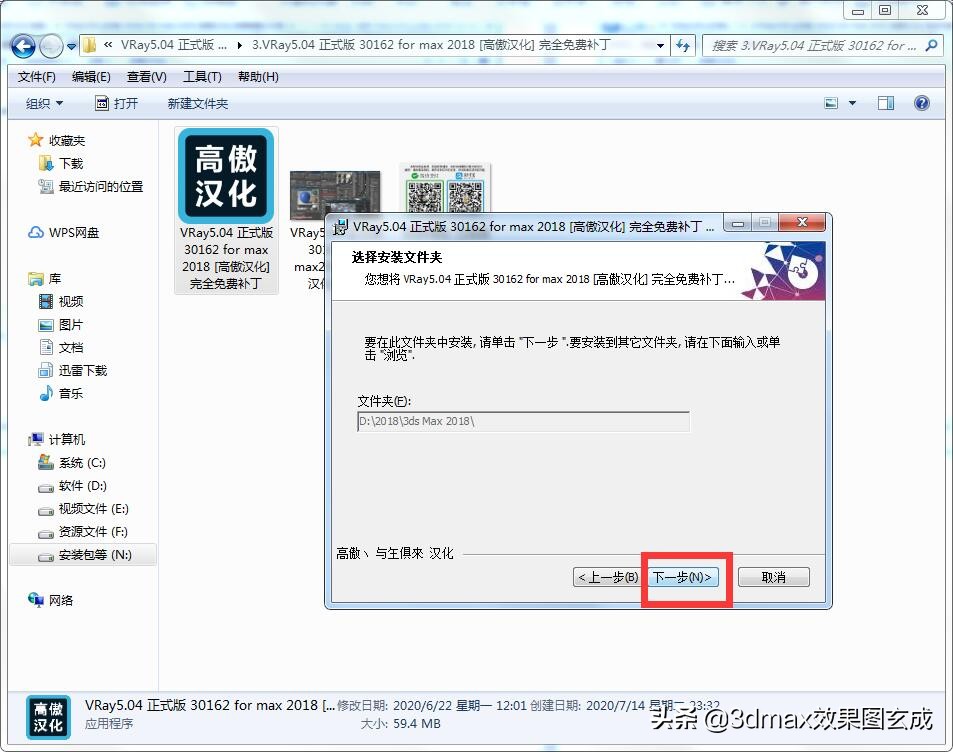953x752 pixels.
Task: Click the folder icon in address bar
Action: tap(89, 46)
